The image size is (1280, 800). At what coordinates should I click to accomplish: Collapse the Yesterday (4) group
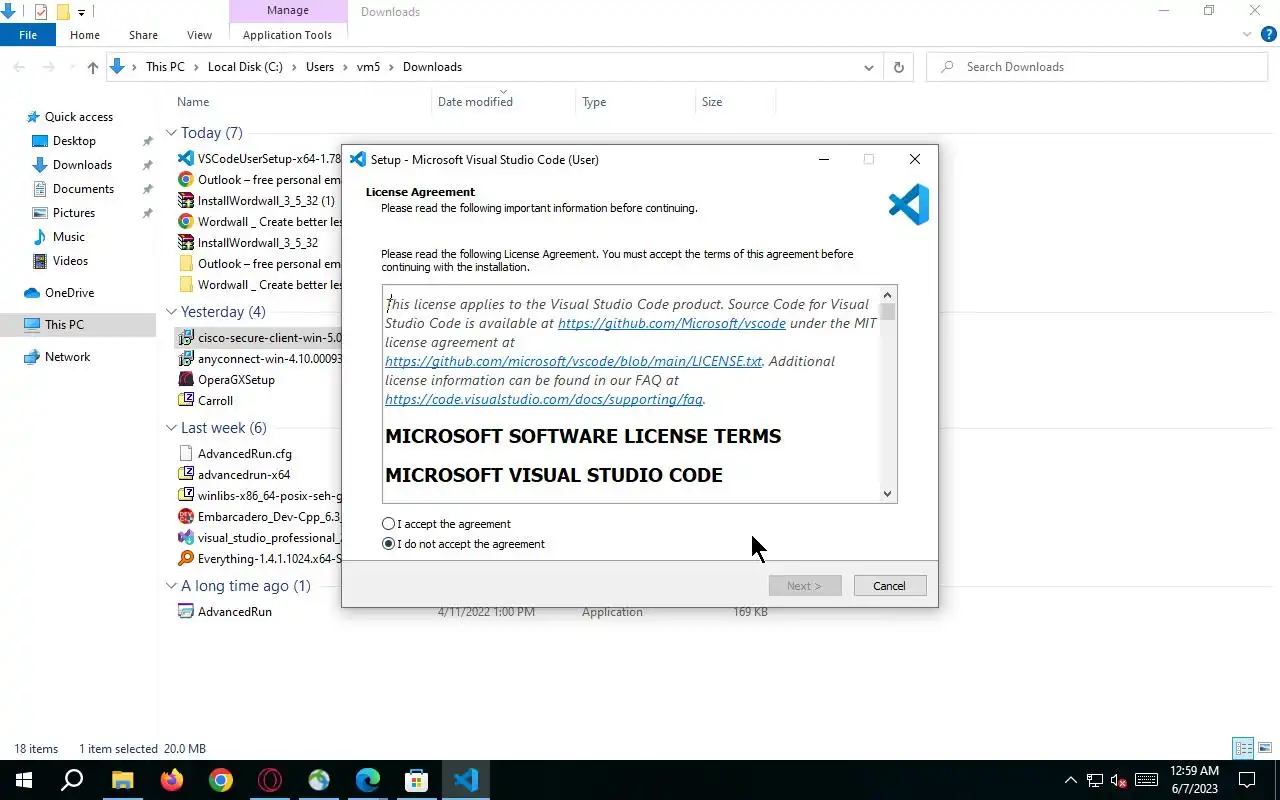[x=171, y=312]
